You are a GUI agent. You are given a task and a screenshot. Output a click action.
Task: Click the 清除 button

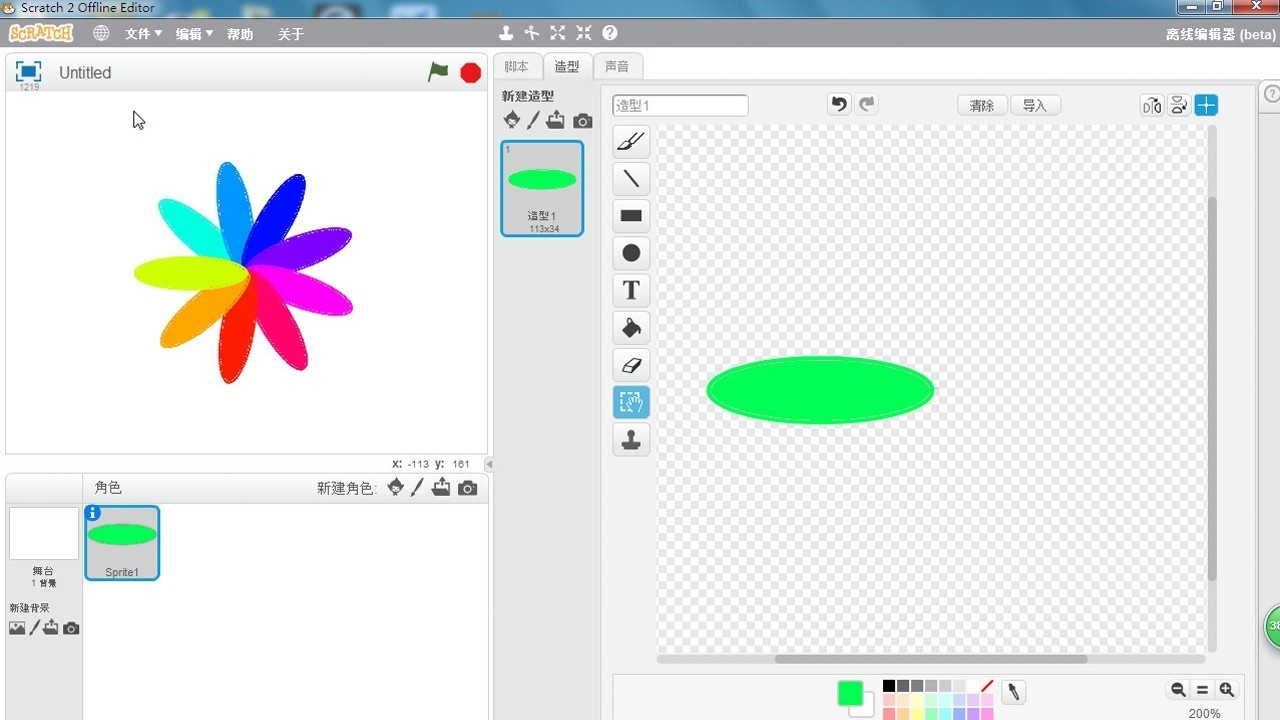pyautogui.click(x=981, y=105)
